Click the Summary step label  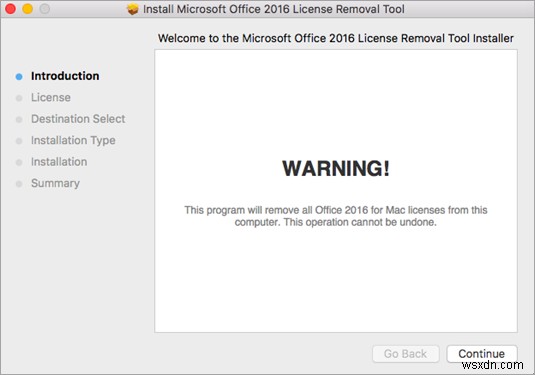click(x=55, y=183)
